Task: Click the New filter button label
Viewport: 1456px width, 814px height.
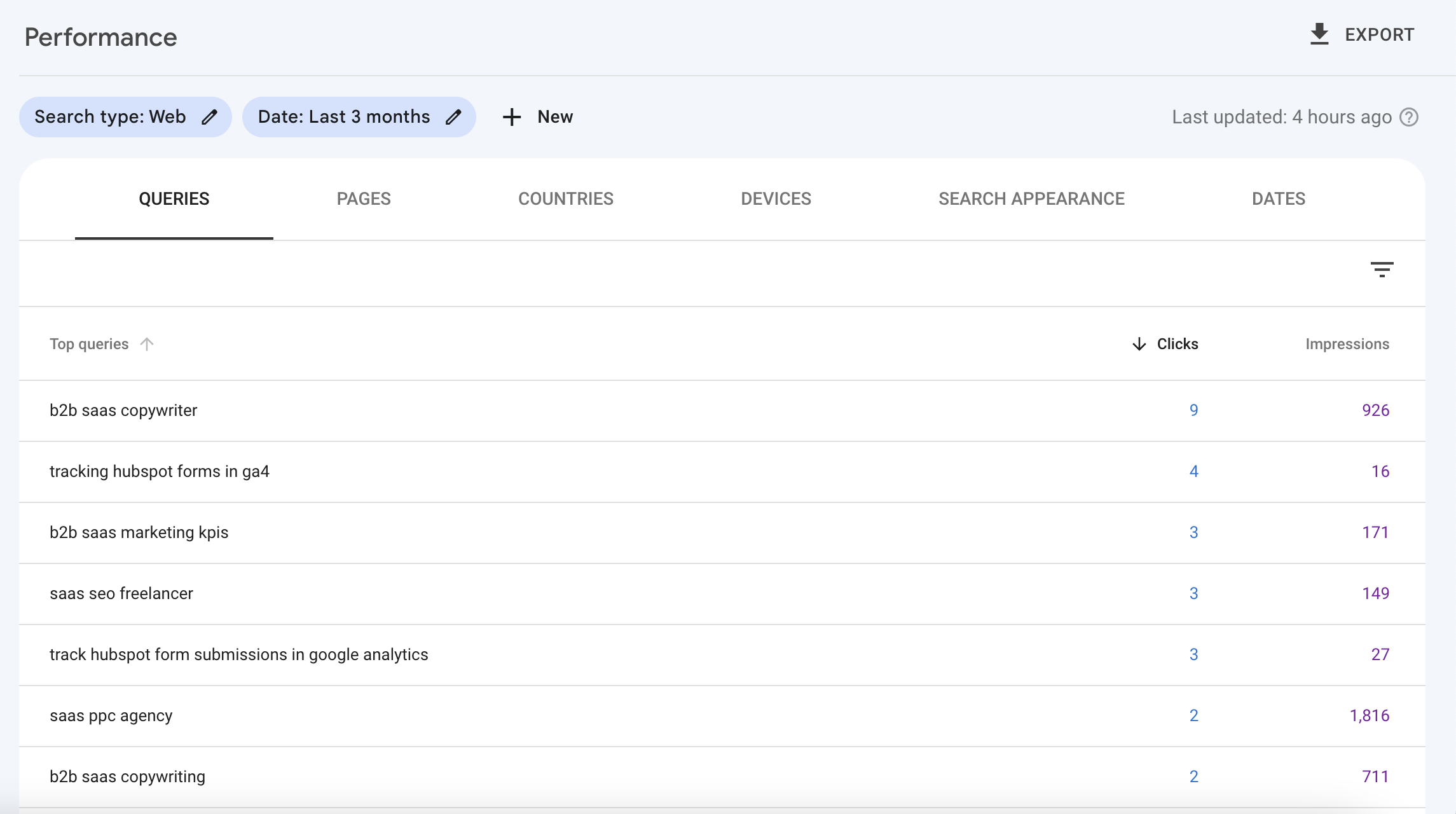Action: point(555,117)
